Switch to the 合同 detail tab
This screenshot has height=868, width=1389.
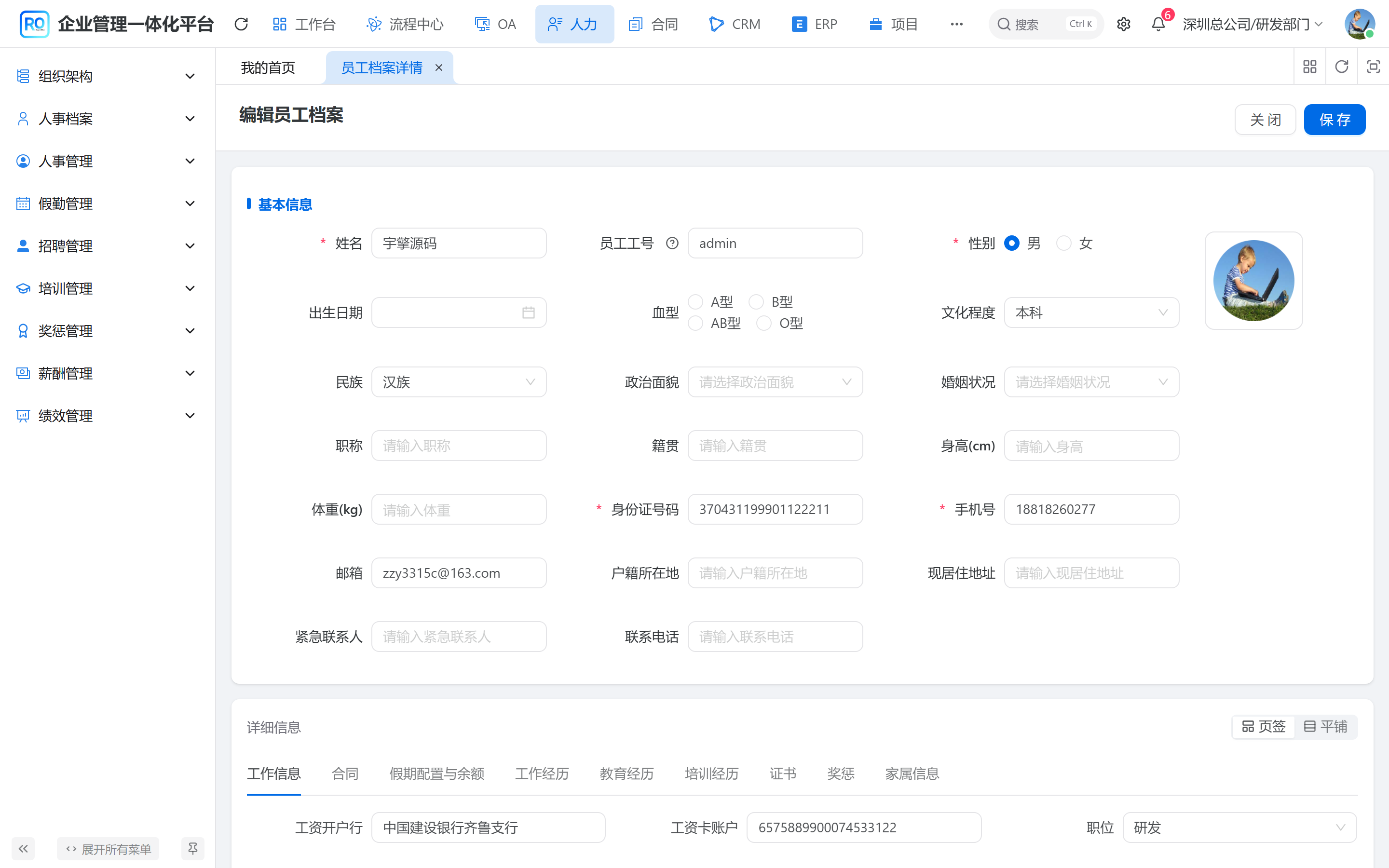point(345,773)
